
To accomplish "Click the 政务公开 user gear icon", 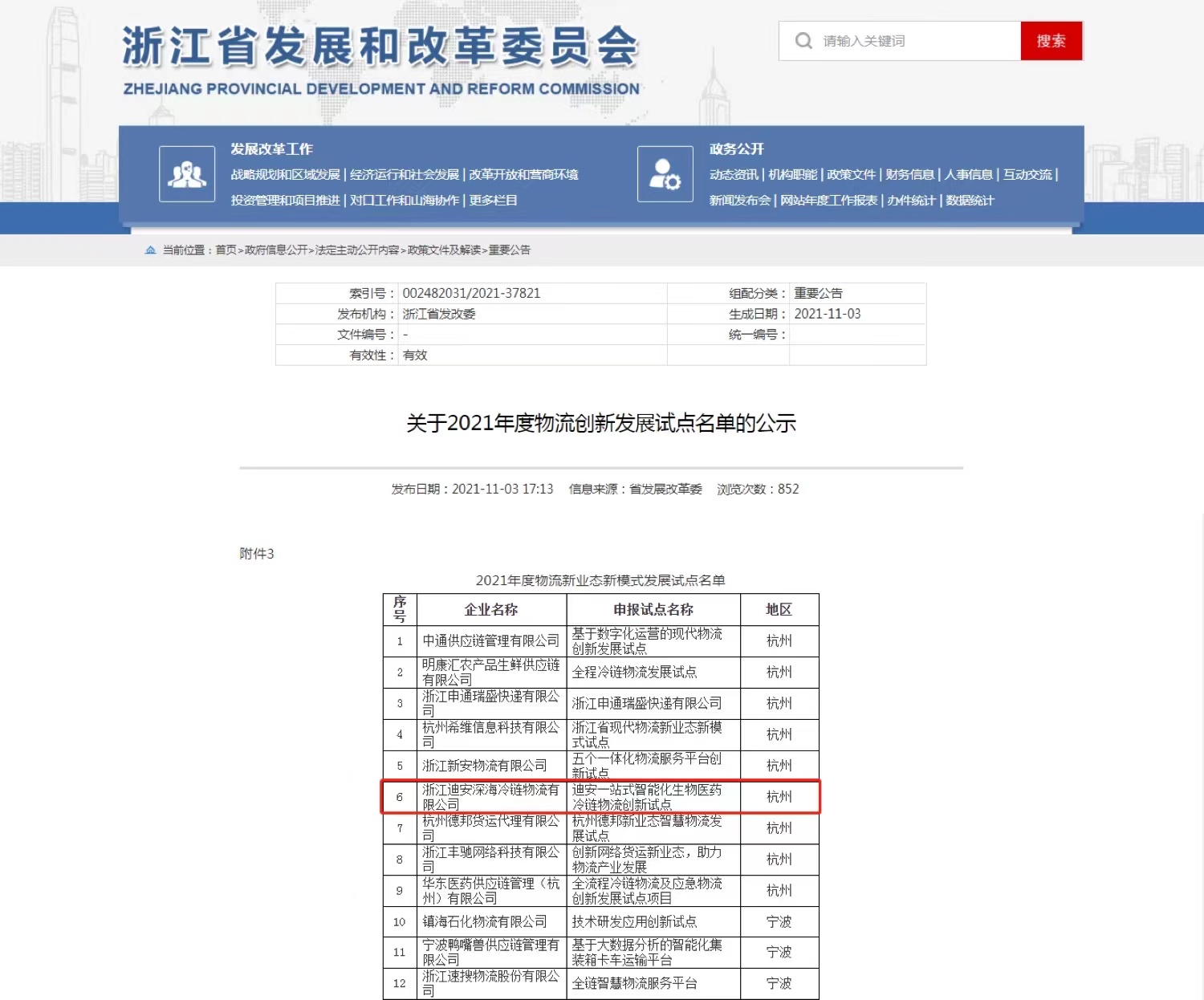I will pyautogui.click(x=665, y=174).
